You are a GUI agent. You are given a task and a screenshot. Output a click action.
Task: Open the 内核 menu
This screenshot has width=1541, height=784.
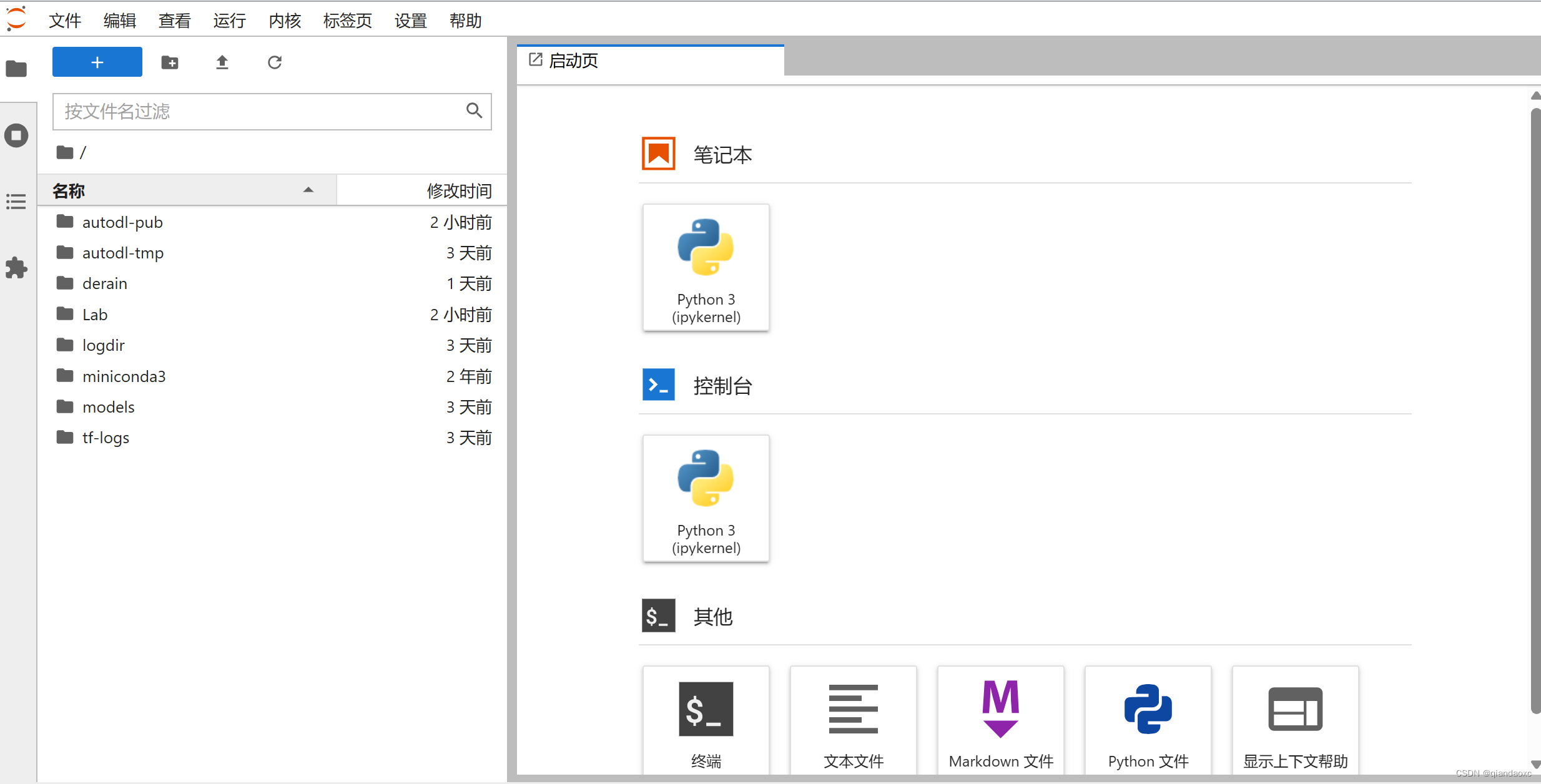pyautogui.click(x=285, y=21)
